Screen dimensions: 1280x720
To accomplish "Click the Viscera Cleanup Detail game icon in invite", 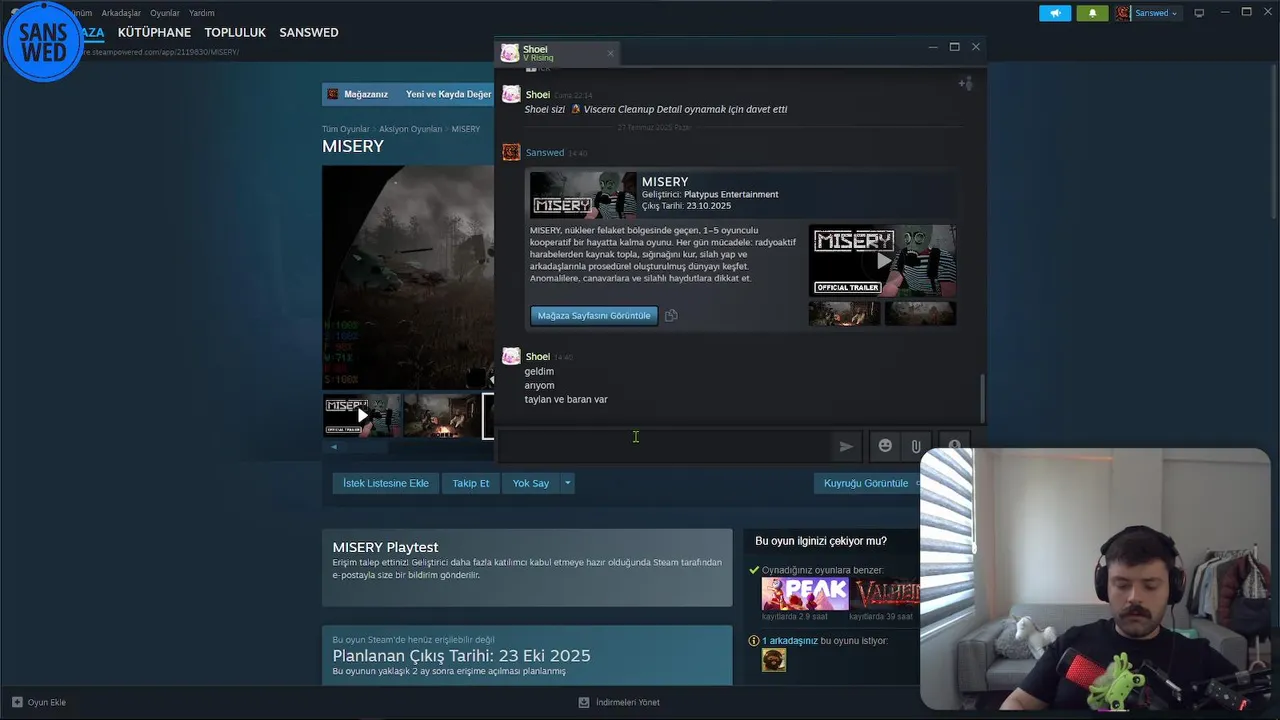I will (x=576, y=109).
